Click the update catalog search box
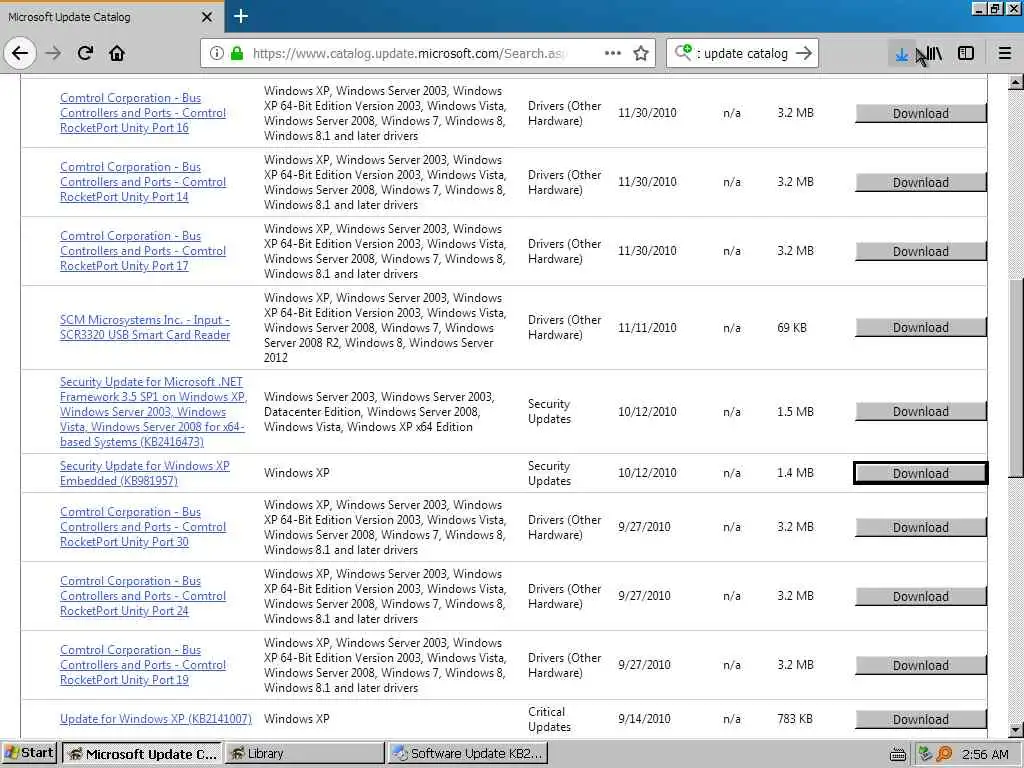Screen dimensions: 1024x768 coord(744,54)
